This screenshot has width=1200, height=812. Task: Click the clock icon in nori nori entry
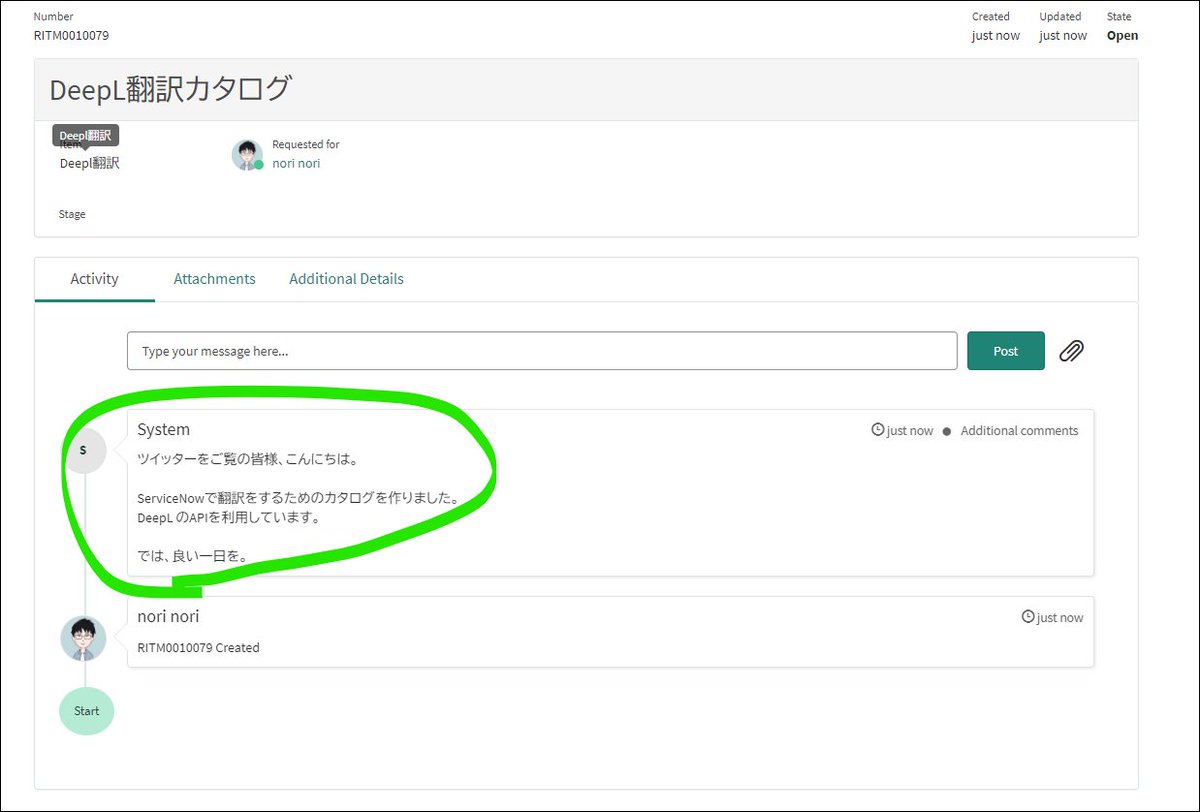pos(1028,617)
